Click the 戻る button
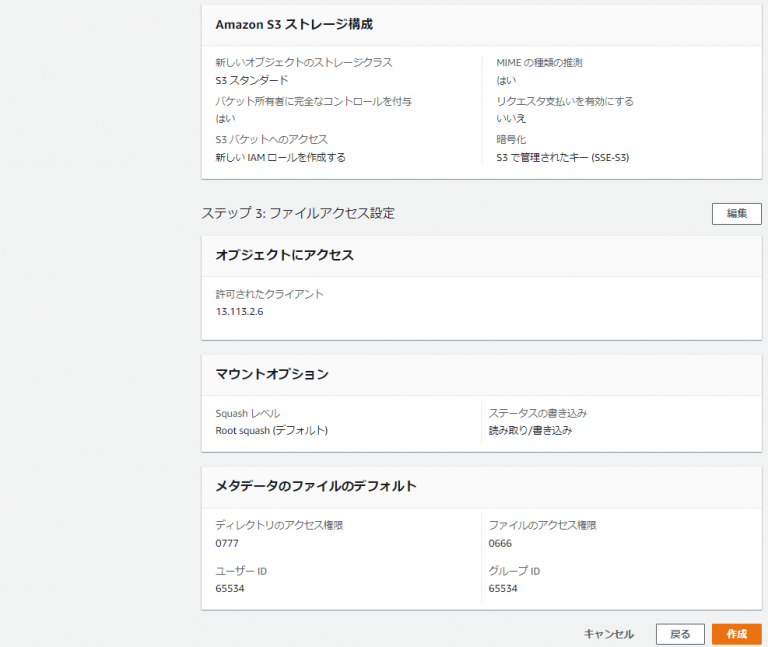Viewport: 768px width, 647px height. click(x=680, y=634)
